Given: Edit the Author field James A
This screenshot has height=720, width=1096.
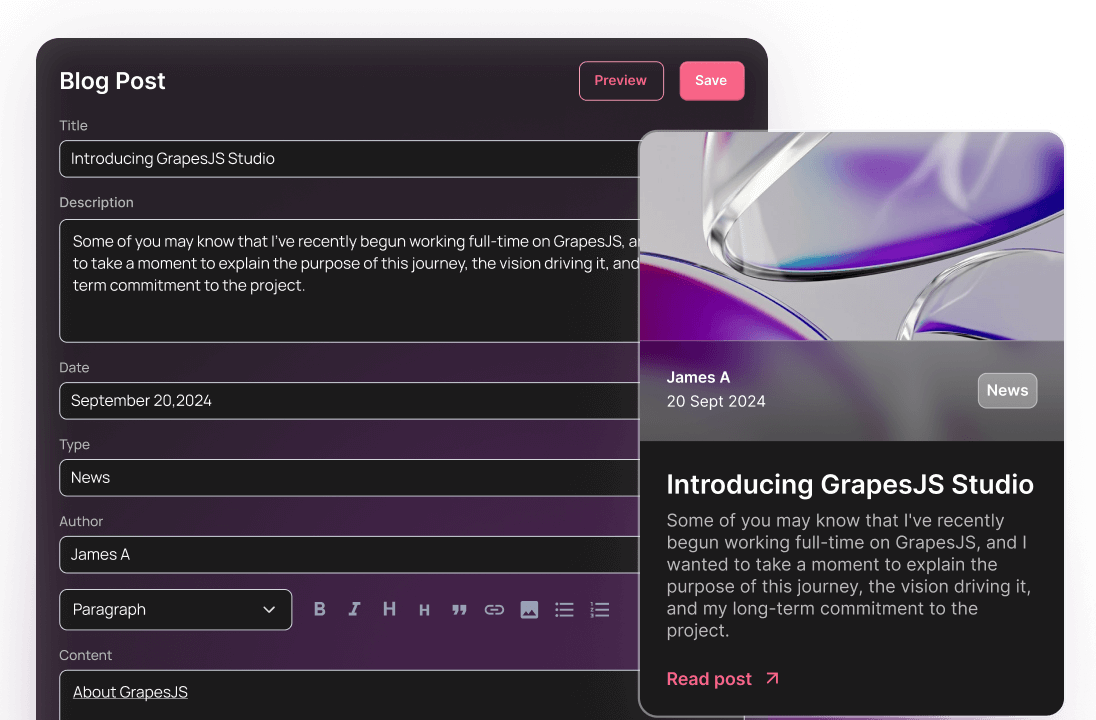Looking at the screenshot, I should (x=349, y=554).
